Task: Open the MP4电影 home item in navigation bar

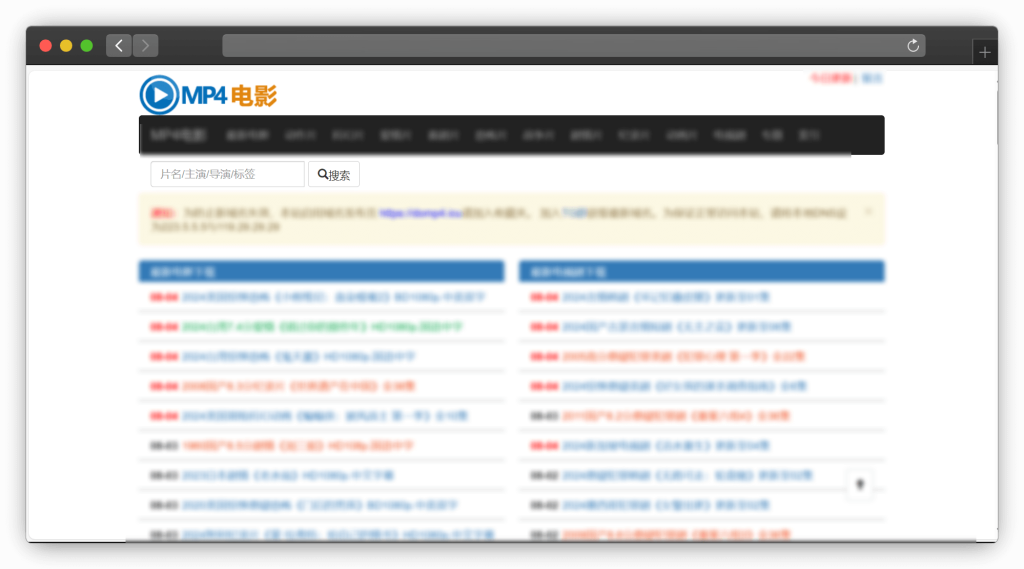Action: (178, 135)
